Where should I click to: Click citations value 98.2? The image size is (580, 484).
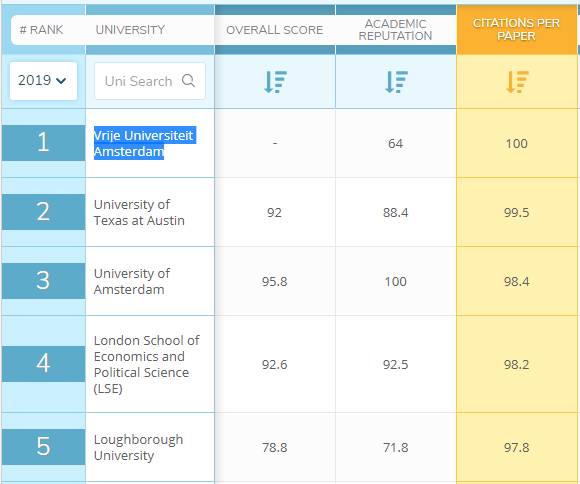point(516,364)
